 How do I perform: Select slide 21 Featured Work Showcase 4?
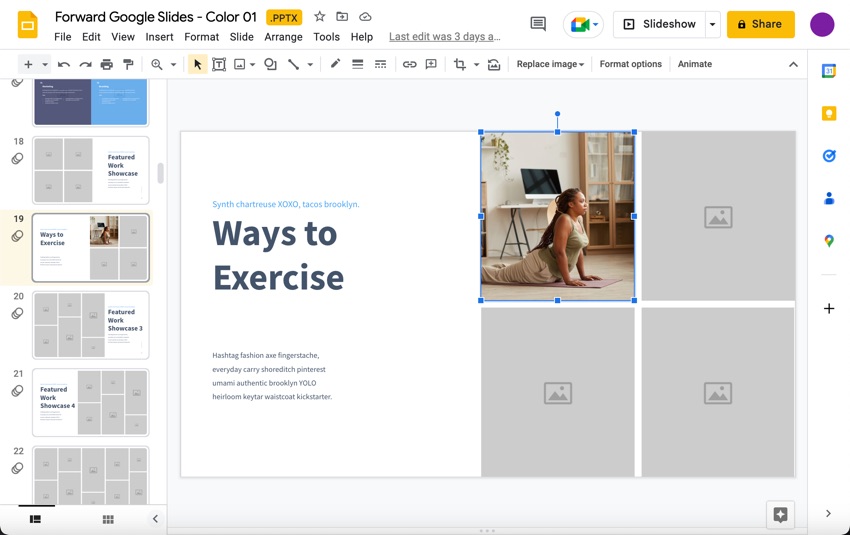coord(91,403)
